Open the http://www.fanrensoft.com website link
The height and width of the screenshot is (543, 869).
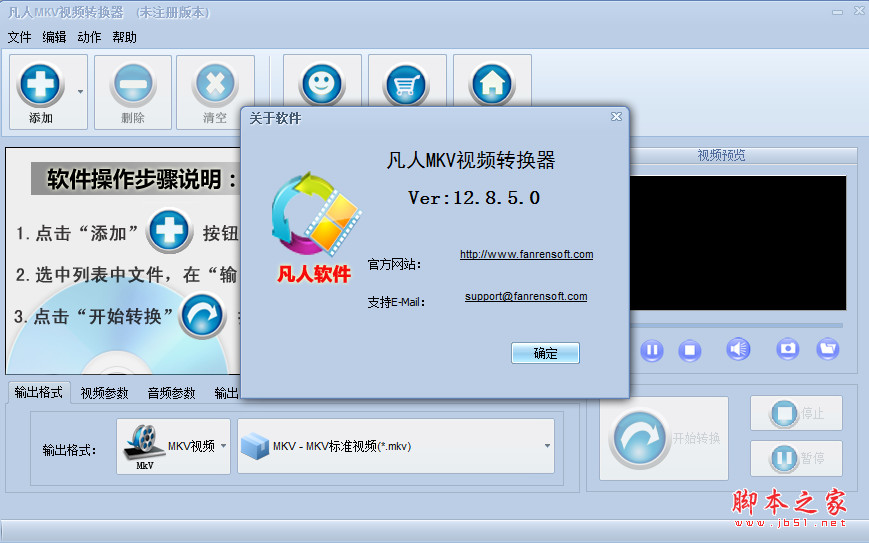pyautogui.click(x=526, y=254)
